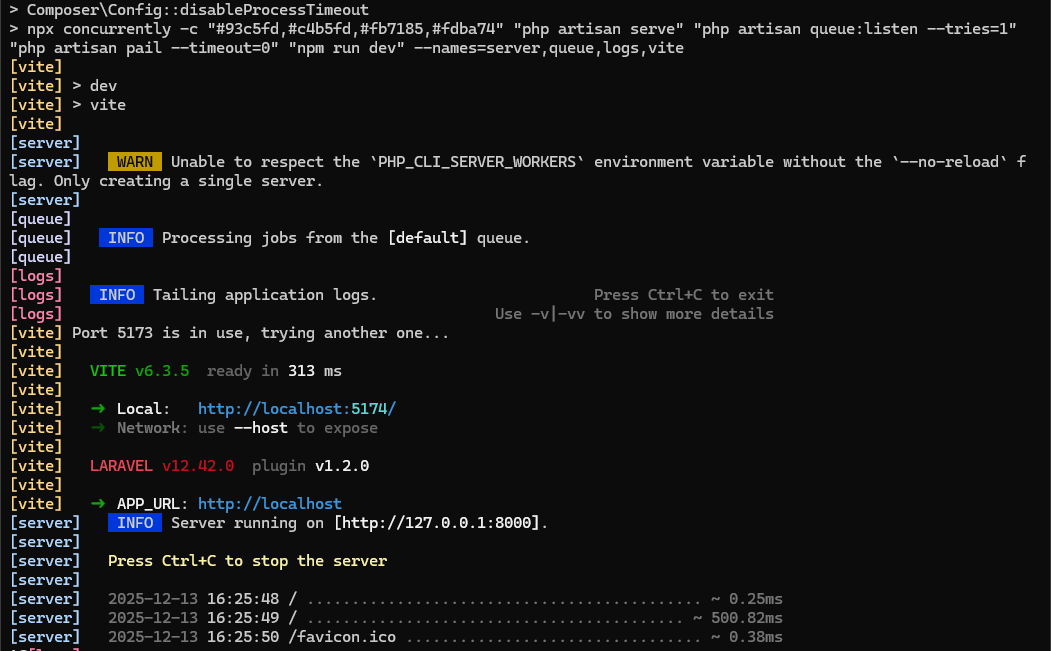The width and height of the screenshot is (1051, 651).
Task: Click 'Press Ctrl+C to stop the server' message
Action: 247,561
